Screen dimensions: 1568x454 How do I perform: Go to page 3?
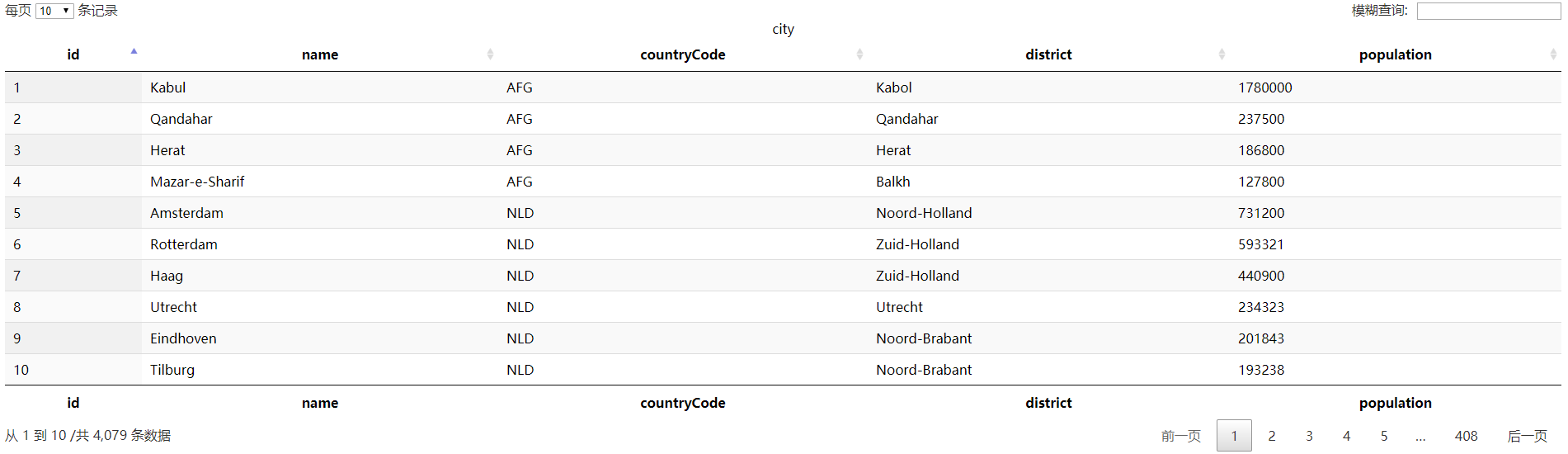coord(1309,436)
